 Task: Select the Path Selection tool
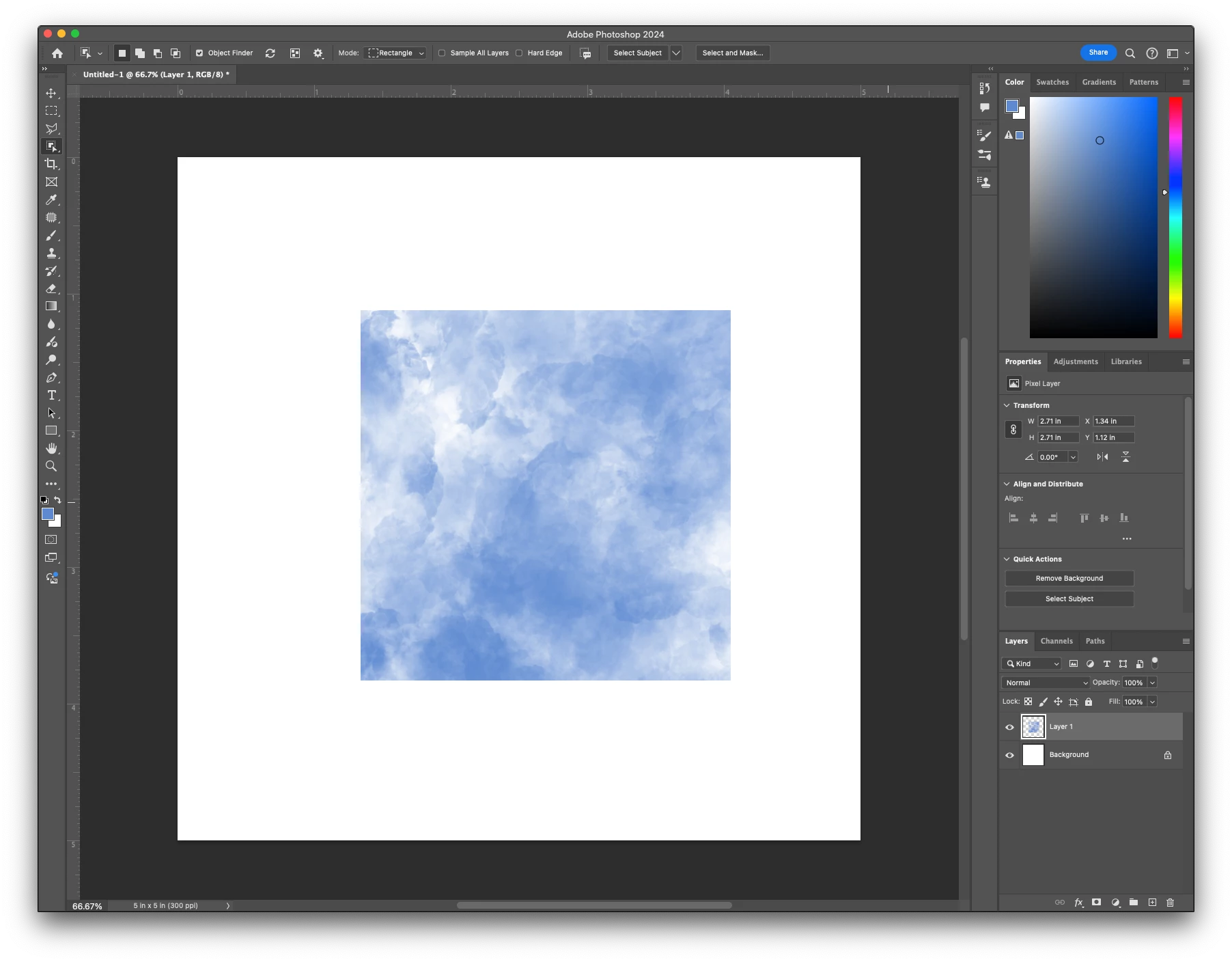[51, 413]
